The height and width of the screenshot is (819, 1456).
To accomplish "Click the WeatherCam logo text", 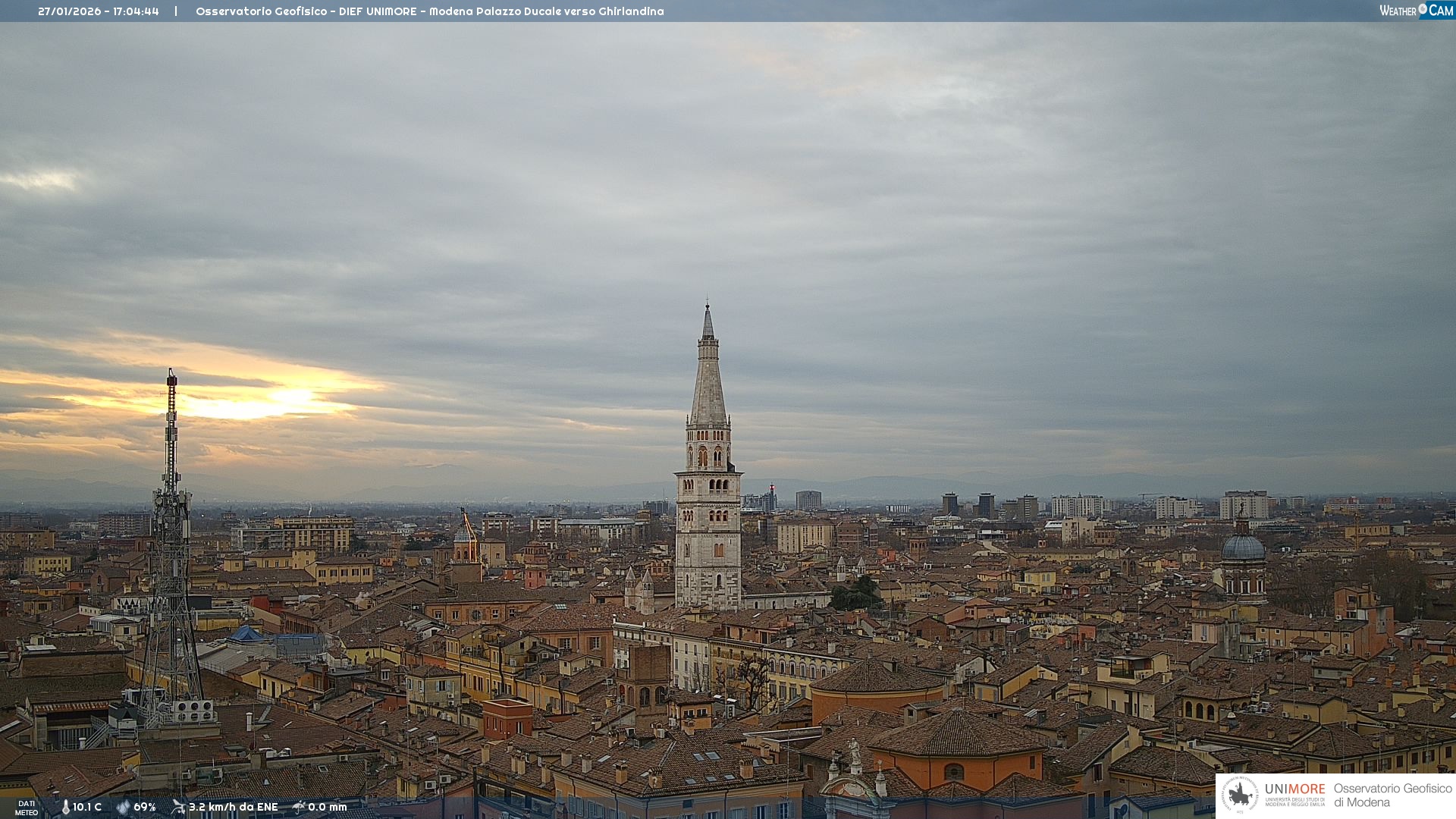I will (1398, 11).
